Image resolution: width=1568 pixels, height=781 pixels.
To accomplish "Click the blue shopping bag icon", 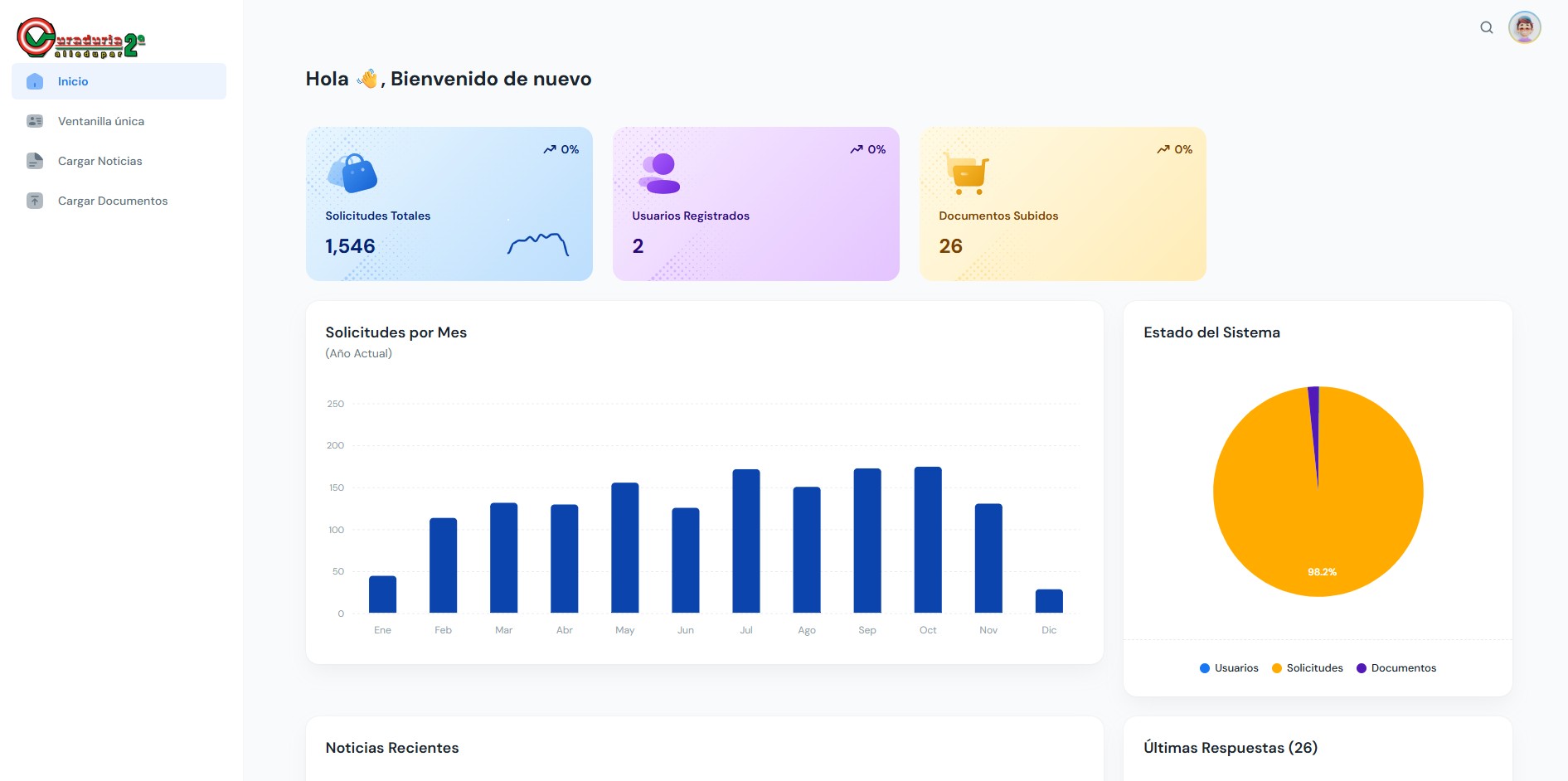I will [x=353, y=173].
